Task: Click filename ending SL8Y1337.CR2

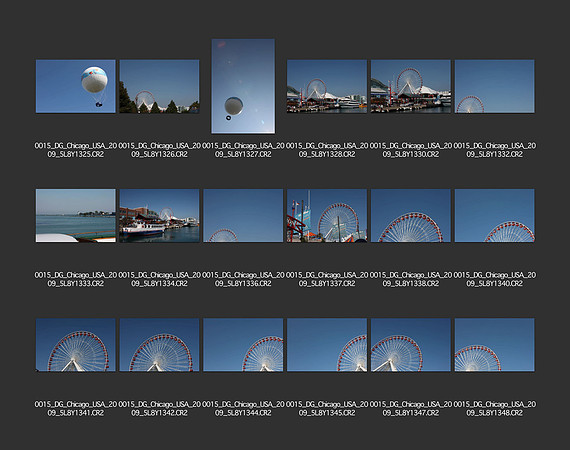Action: 327,279
